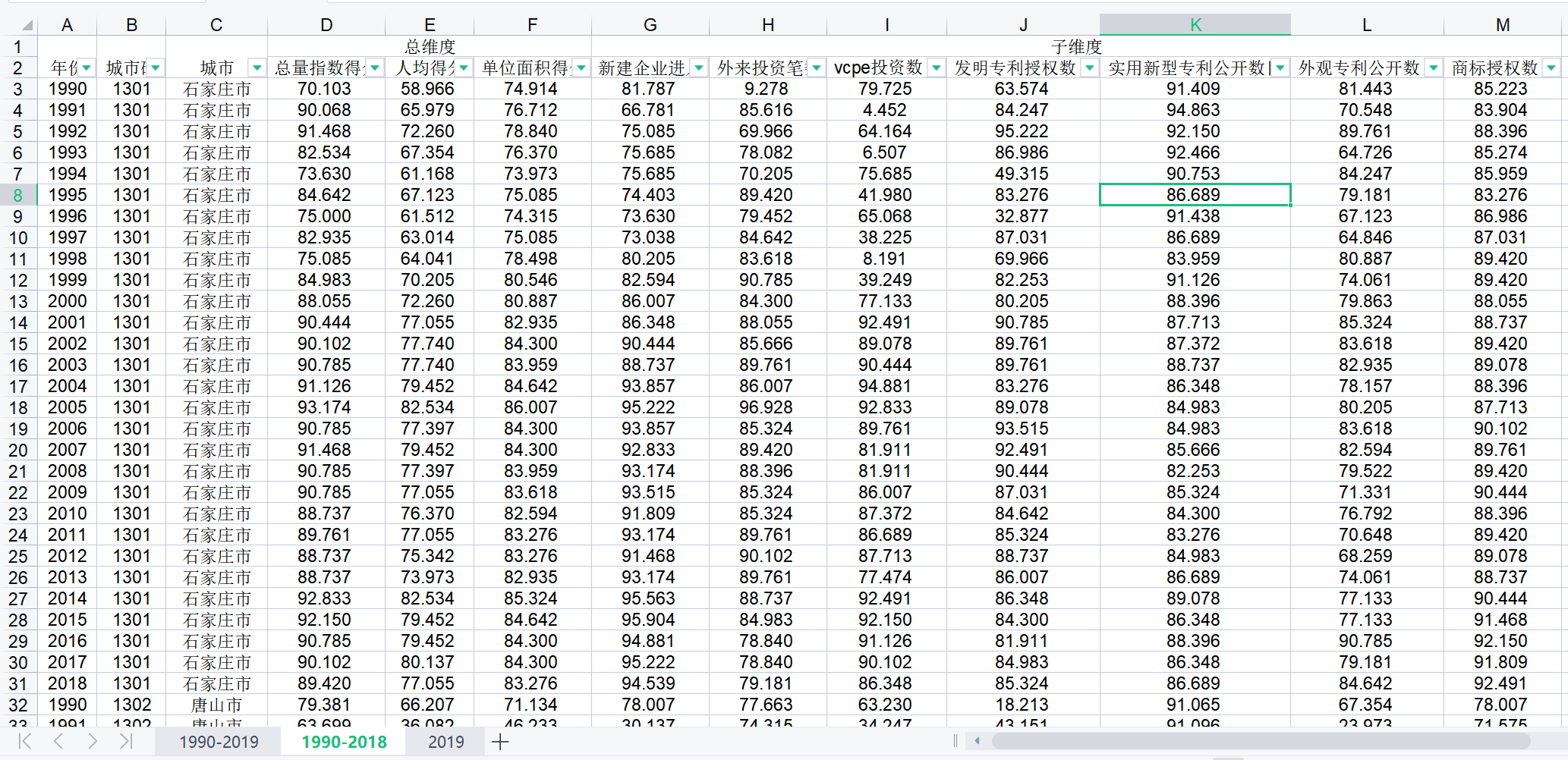1568x760 pixels.
Task: Select cell J32 with value 18.213
Action: click(x=1023, y=705)
